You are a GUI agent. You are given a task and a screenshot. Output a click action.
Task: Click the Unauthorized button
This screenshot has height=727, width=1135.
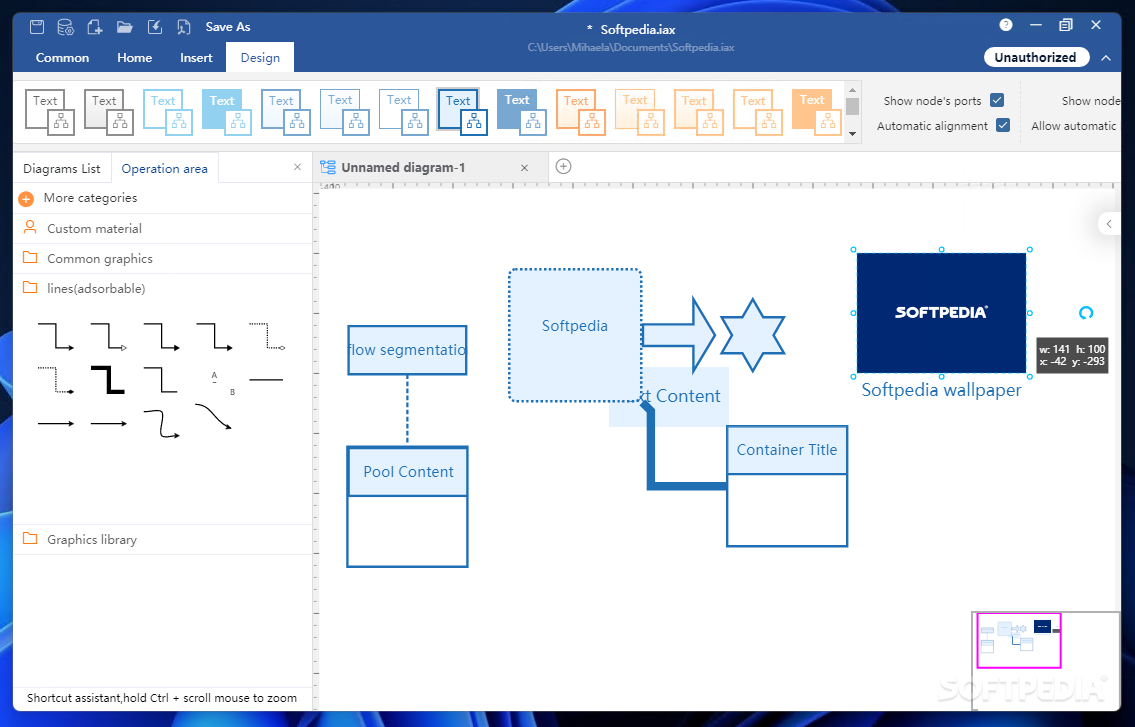tap(1035, 57)
